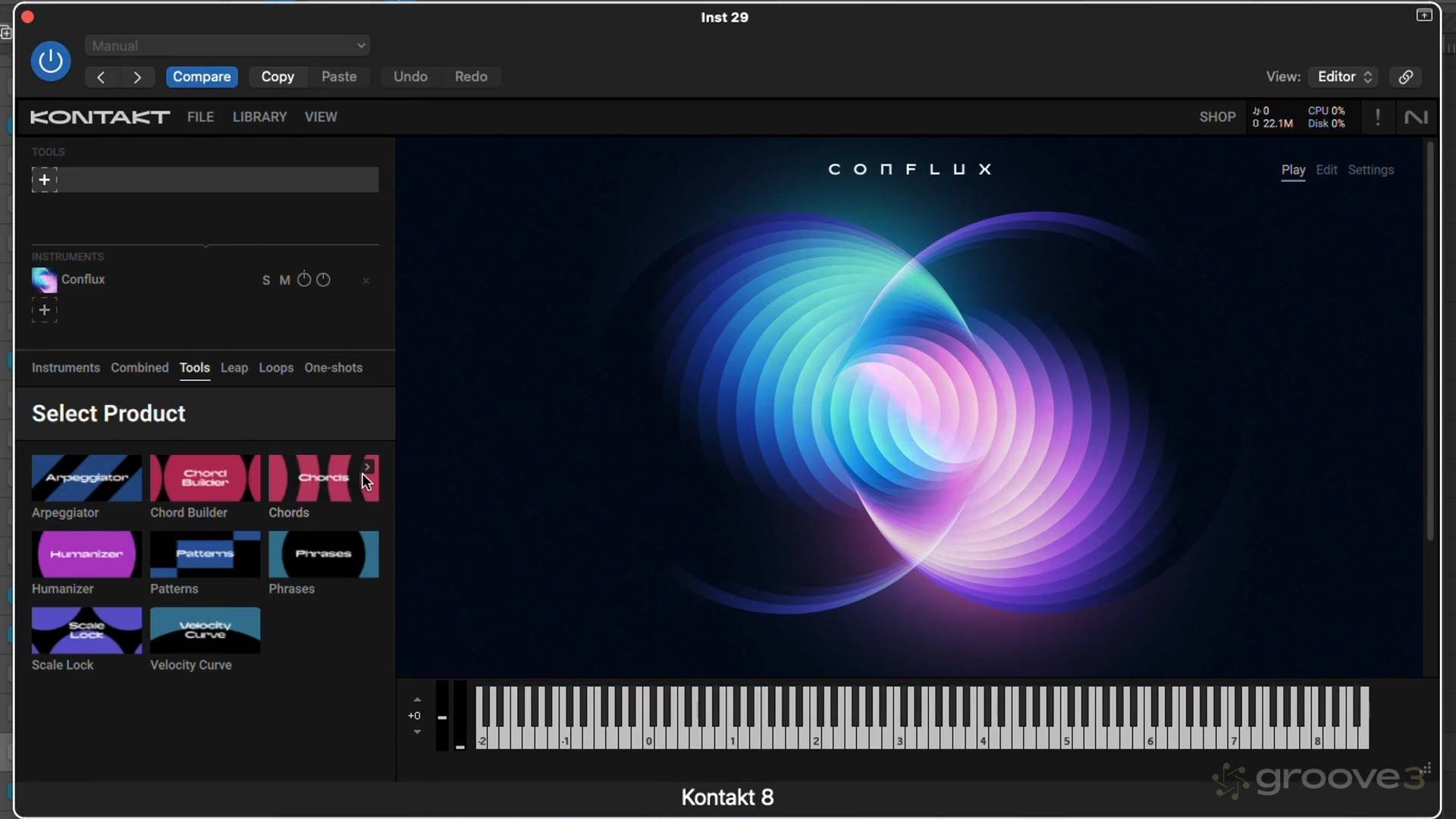The height and width of the screenshot is (819, 1456).
Task: Click the previous preset arrow
Action: point(101,77)
